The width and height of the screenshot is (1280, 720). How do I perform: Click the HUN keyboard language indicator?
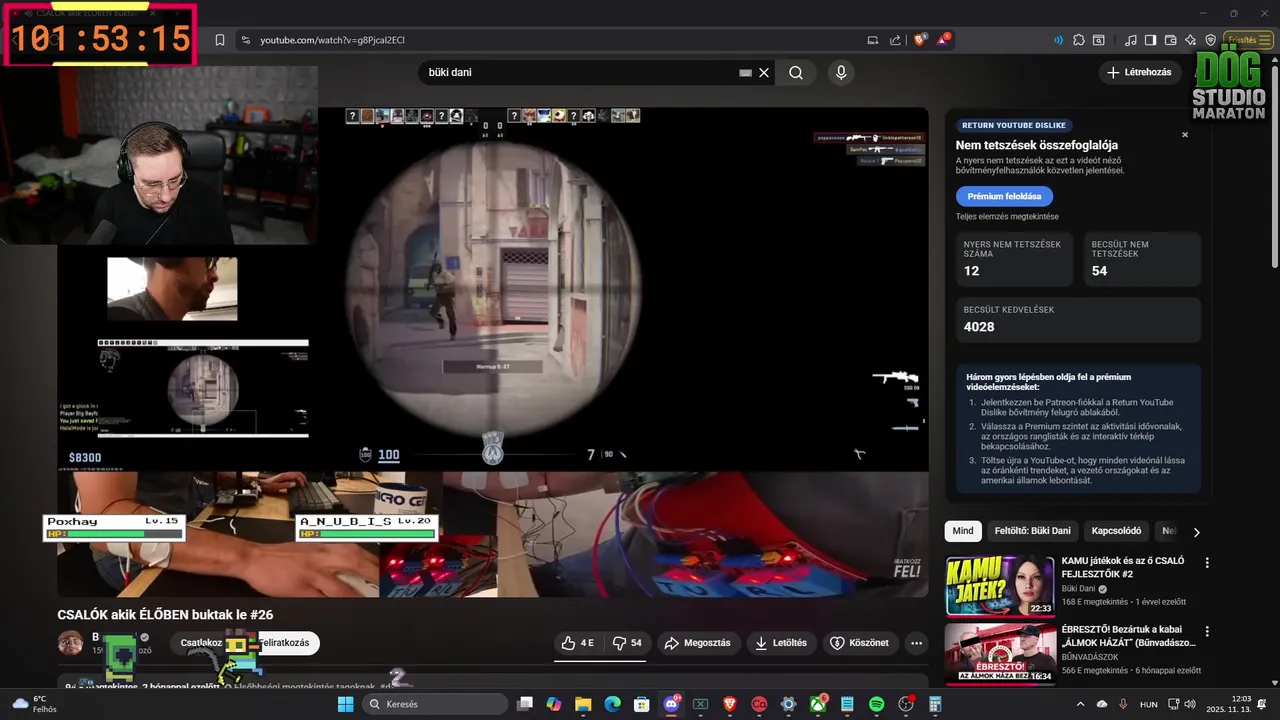(1149, 704)
